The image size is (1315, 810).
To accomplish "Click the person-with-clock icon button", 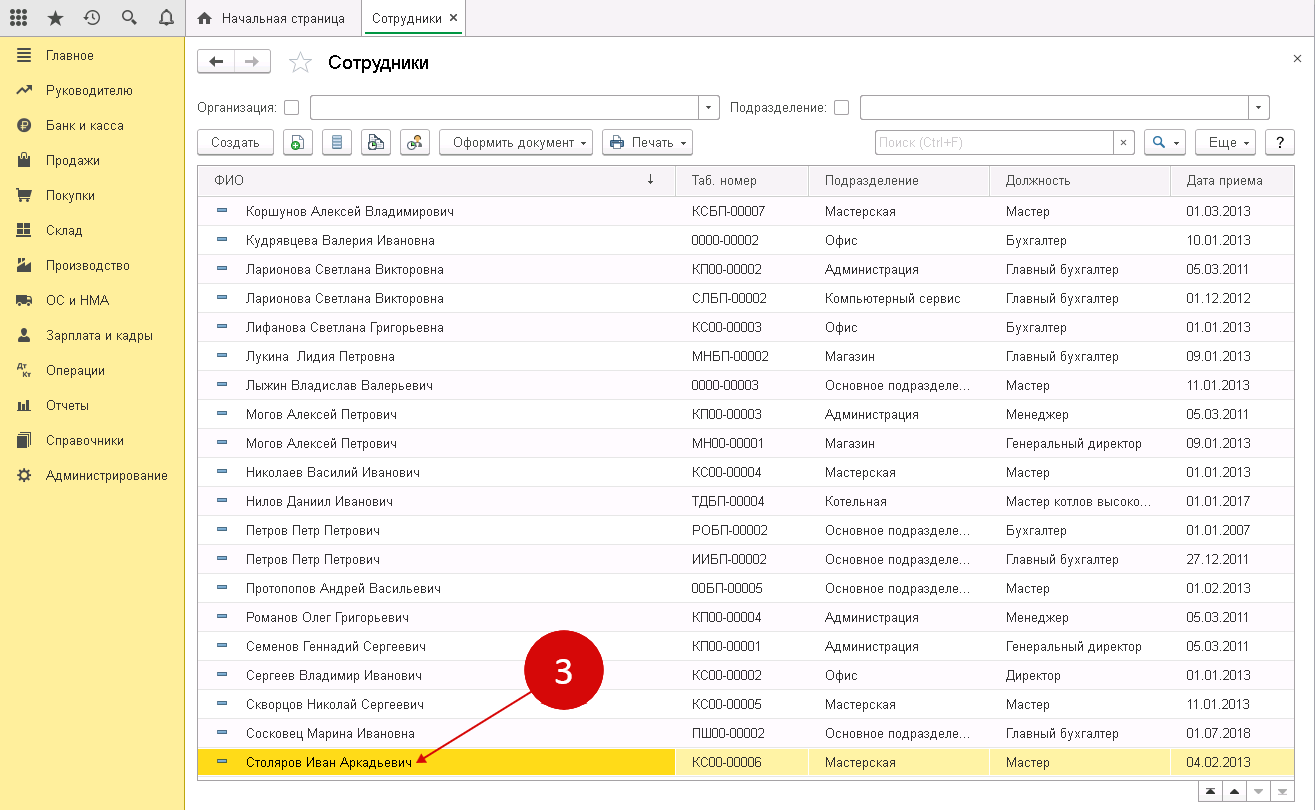I will [x=415, y=142].
